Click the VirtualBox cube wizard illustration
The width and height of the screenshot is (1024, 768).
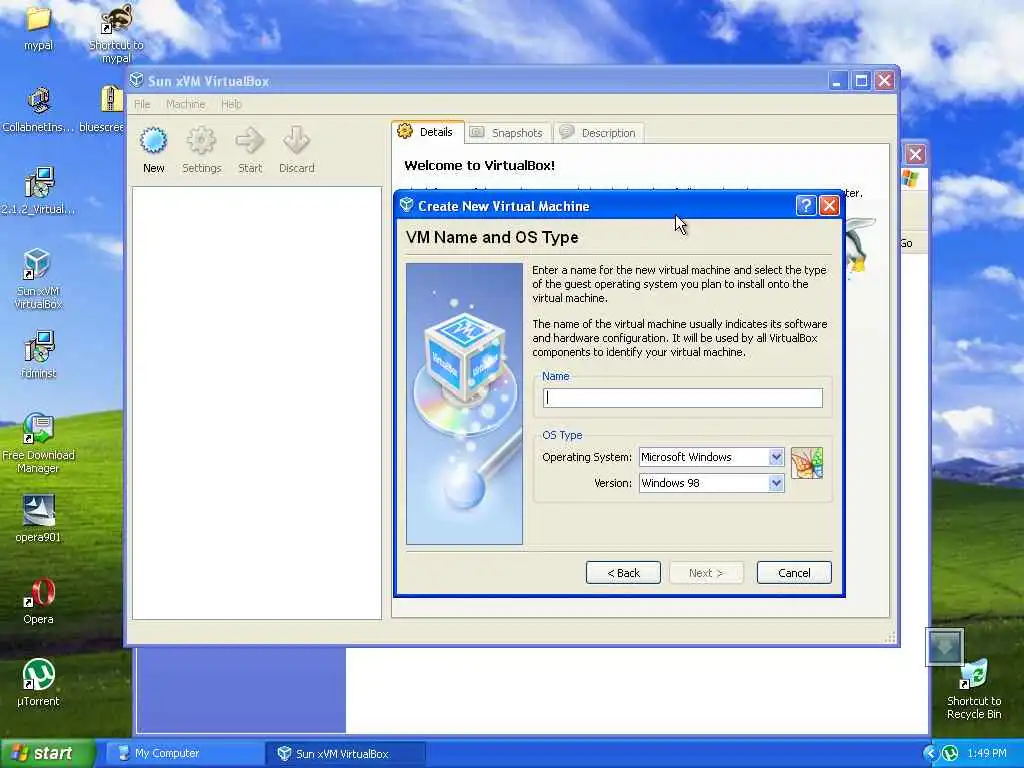pyautogui.click(x=464, y=404)
